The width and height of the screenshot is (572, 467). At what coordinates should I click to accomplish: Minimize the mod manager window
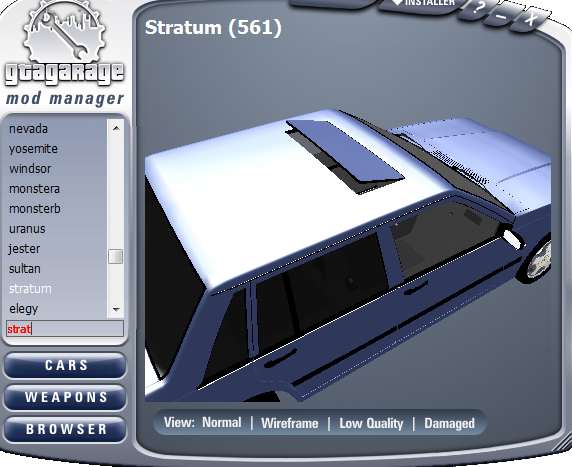click(503, 15)
